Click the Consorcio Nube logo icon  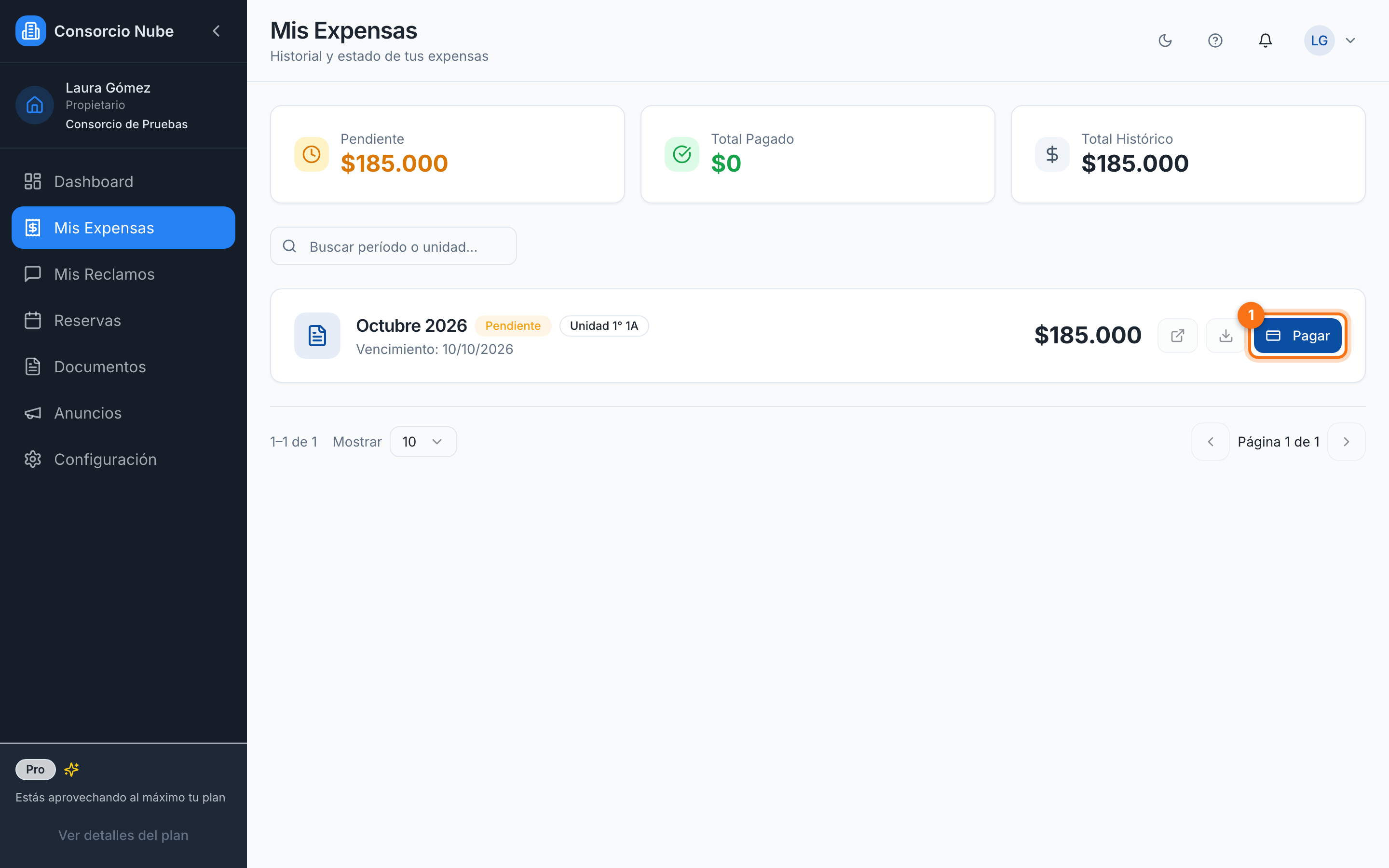click(30, 31)
